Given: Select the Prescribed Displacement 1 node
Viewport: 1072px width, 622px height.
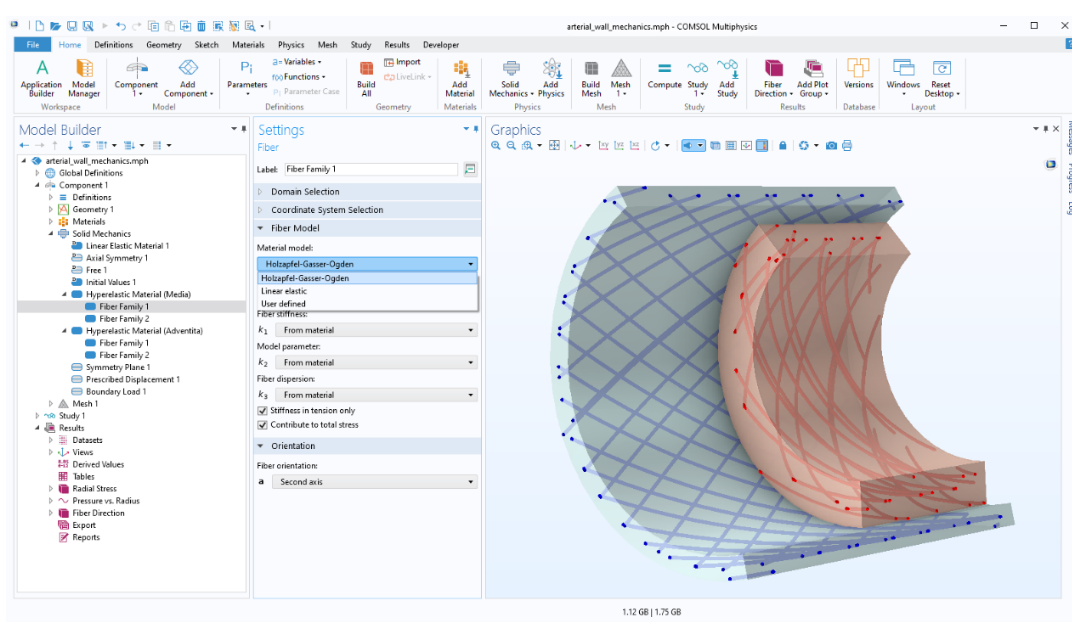Looking at the screenshot, I should coord(133,379).
